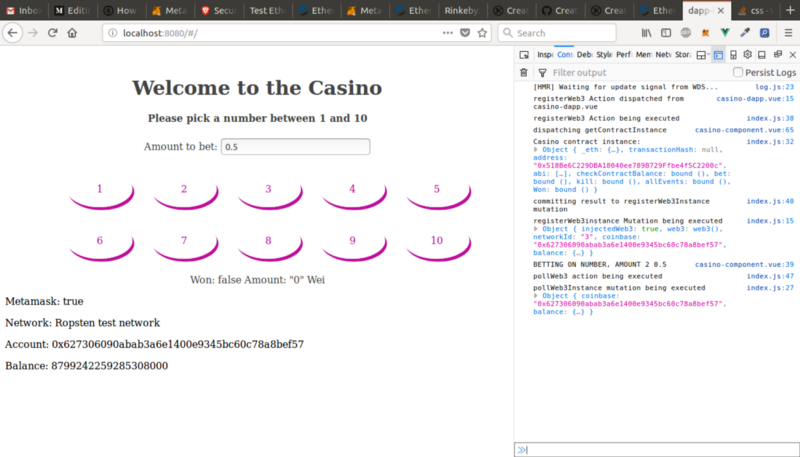Bet on number 7
800x457 pixels.
186,245
